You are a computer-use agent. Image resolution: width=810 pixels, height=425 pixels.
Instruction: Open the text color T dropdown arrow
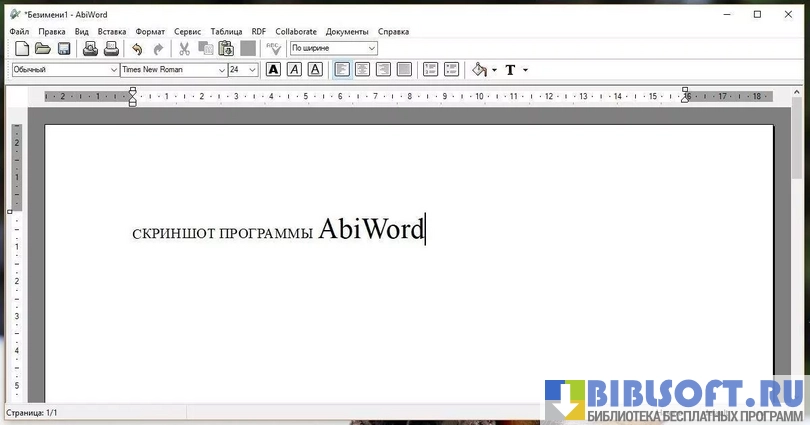pyautogui.click(x=525, y=70)
